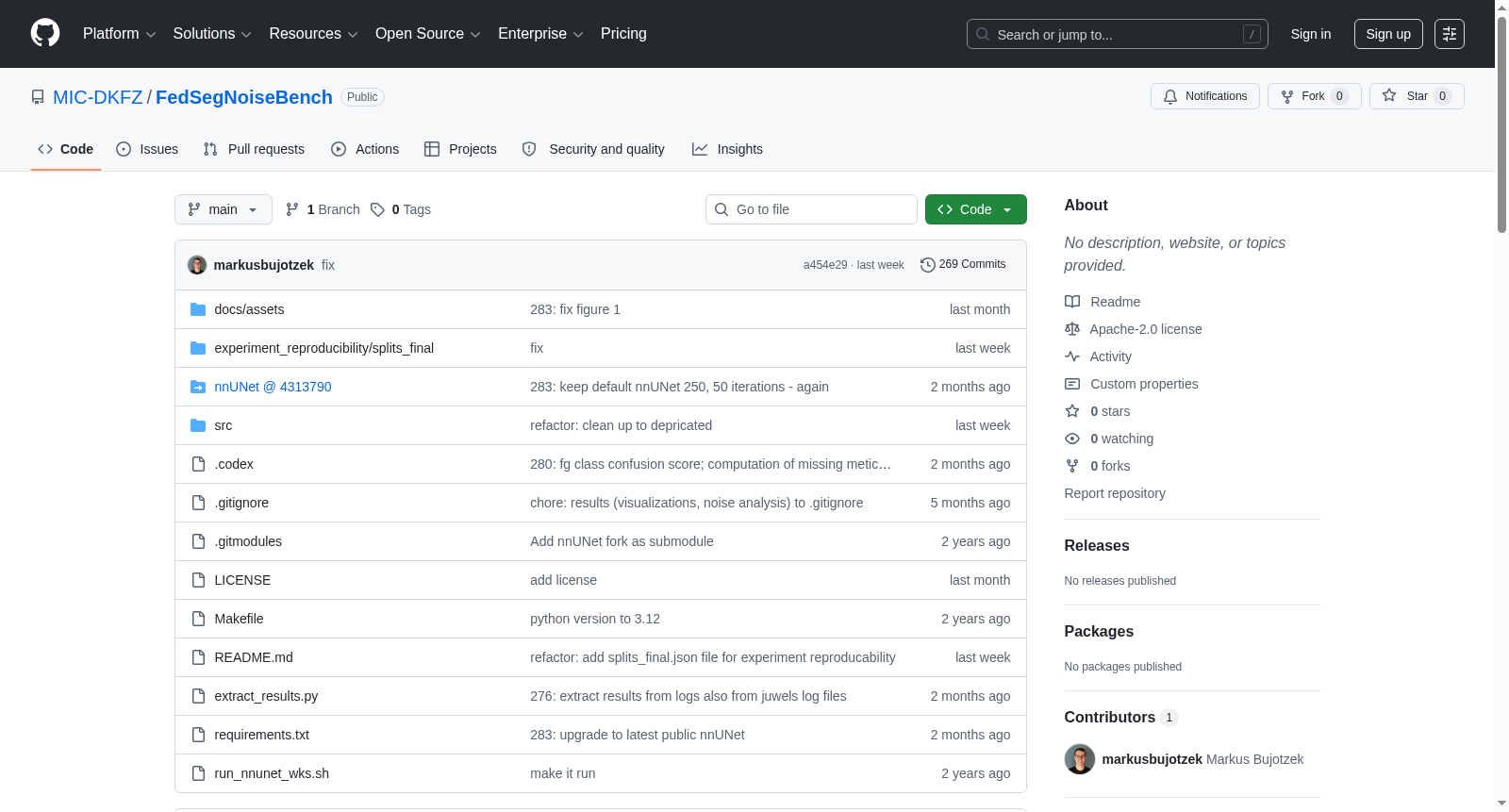The width and height of the screenshot is (1509, 812).
Task: Click the contributor avatar for Markus Bujotzek
Action: (1080, 759)
